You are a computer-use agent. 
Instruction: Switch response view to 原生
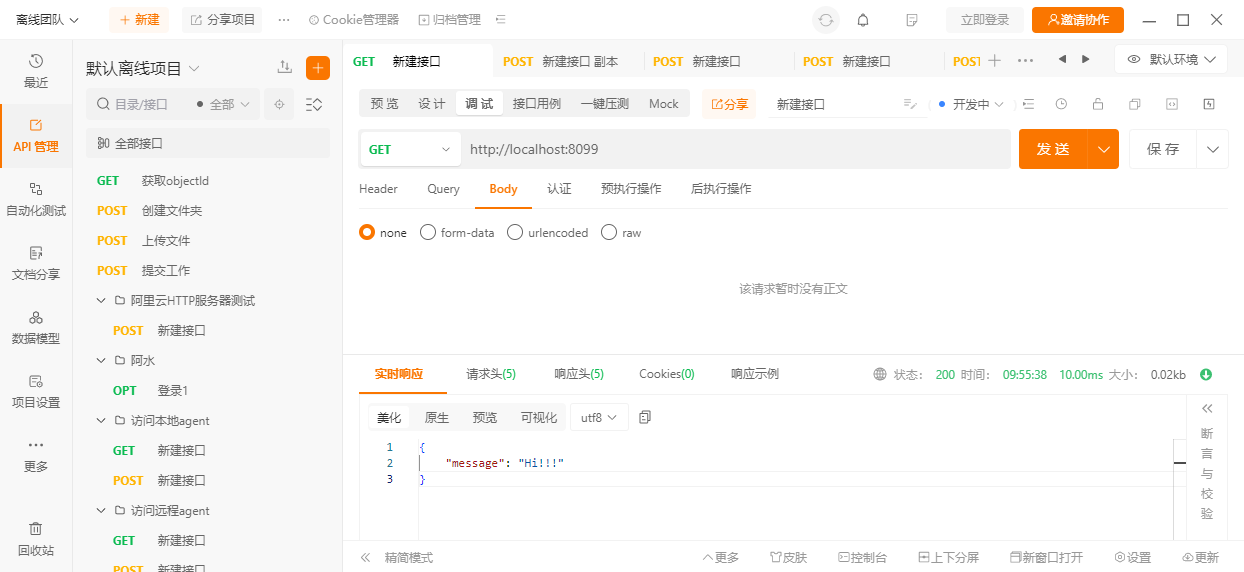click(437, 417)
